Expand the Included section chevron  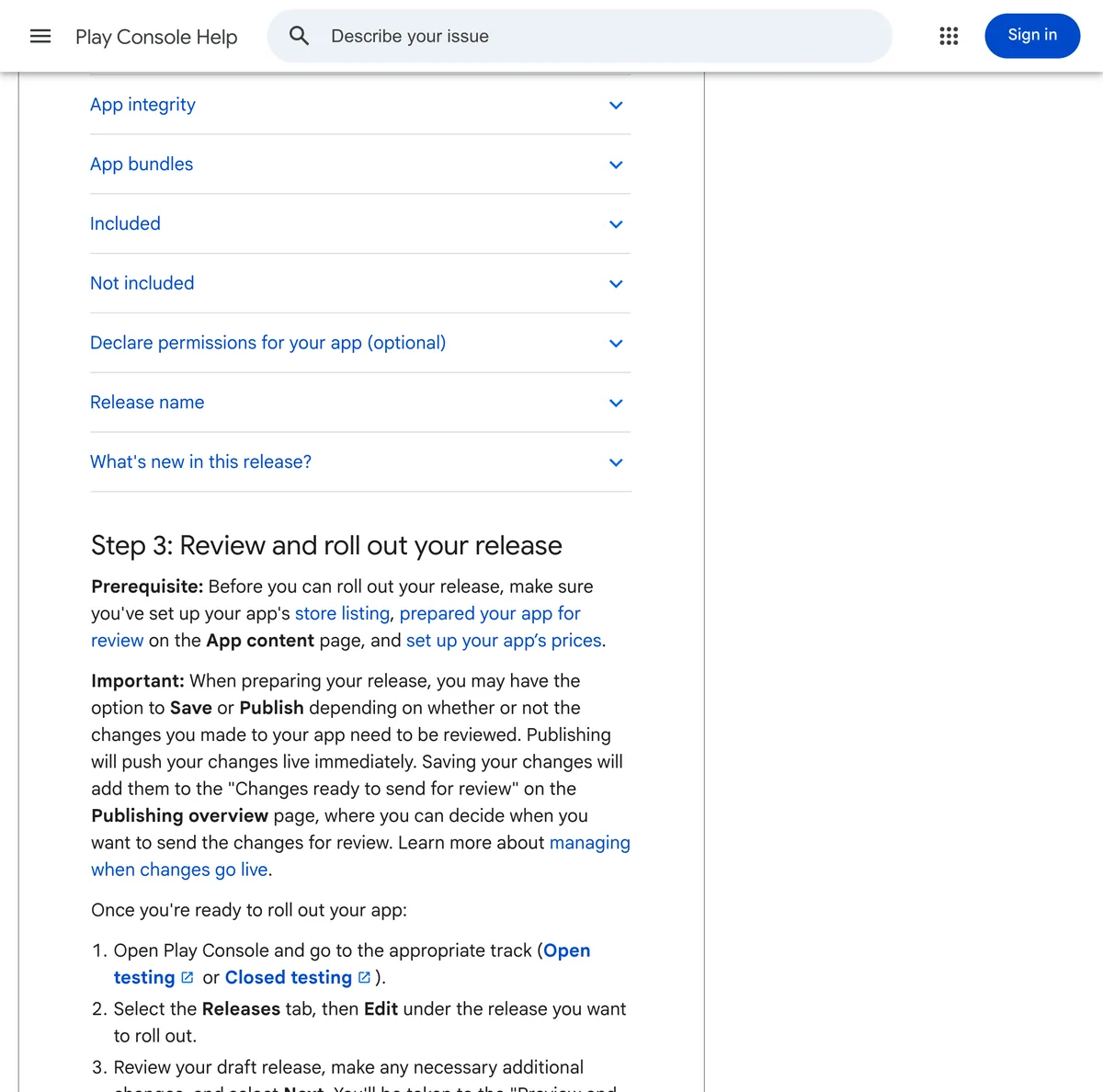(616, 224)
